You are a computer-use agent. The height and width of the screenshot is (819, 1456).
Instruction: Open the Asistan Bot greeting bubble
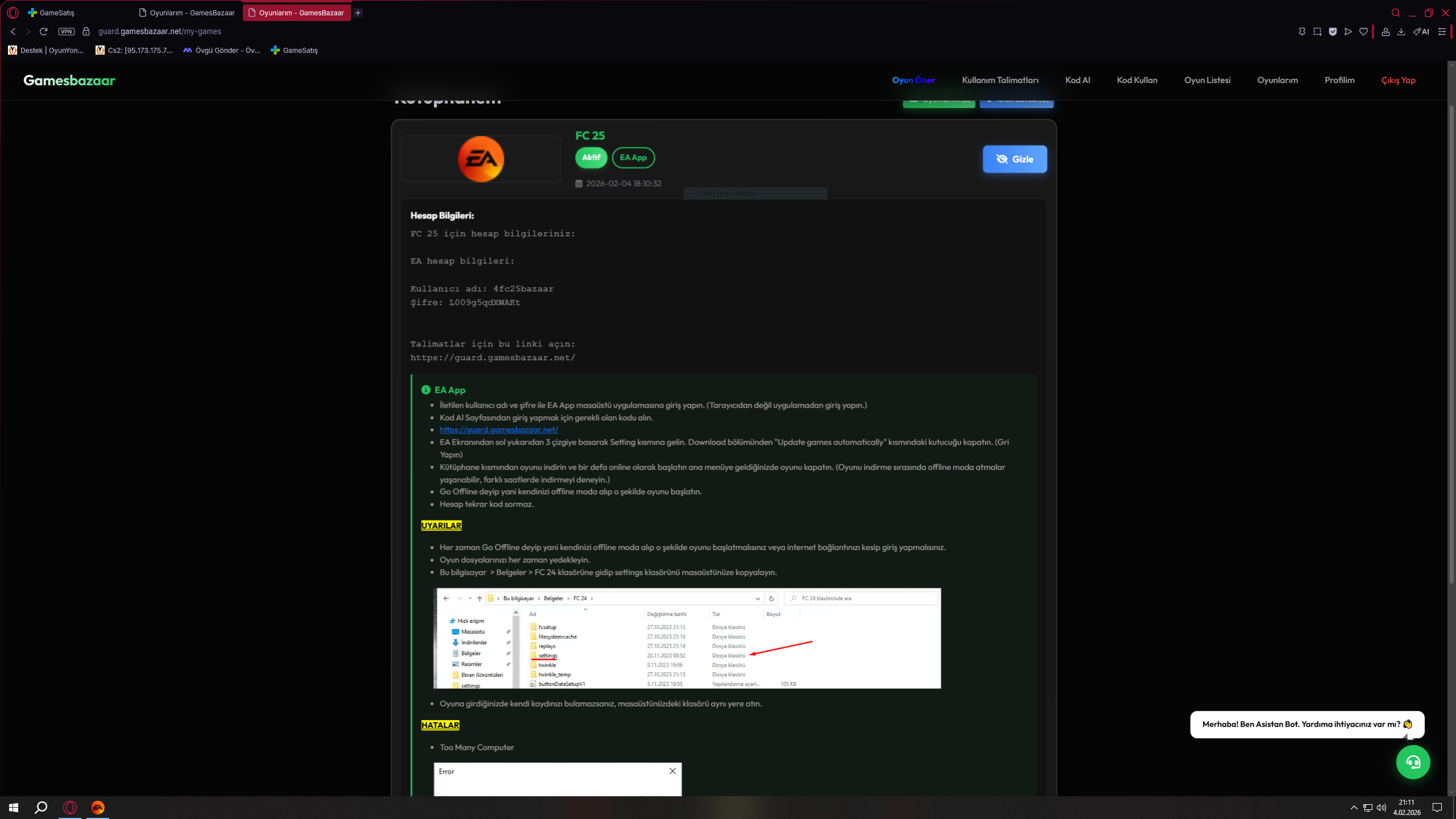click(x=1307, y=724)
